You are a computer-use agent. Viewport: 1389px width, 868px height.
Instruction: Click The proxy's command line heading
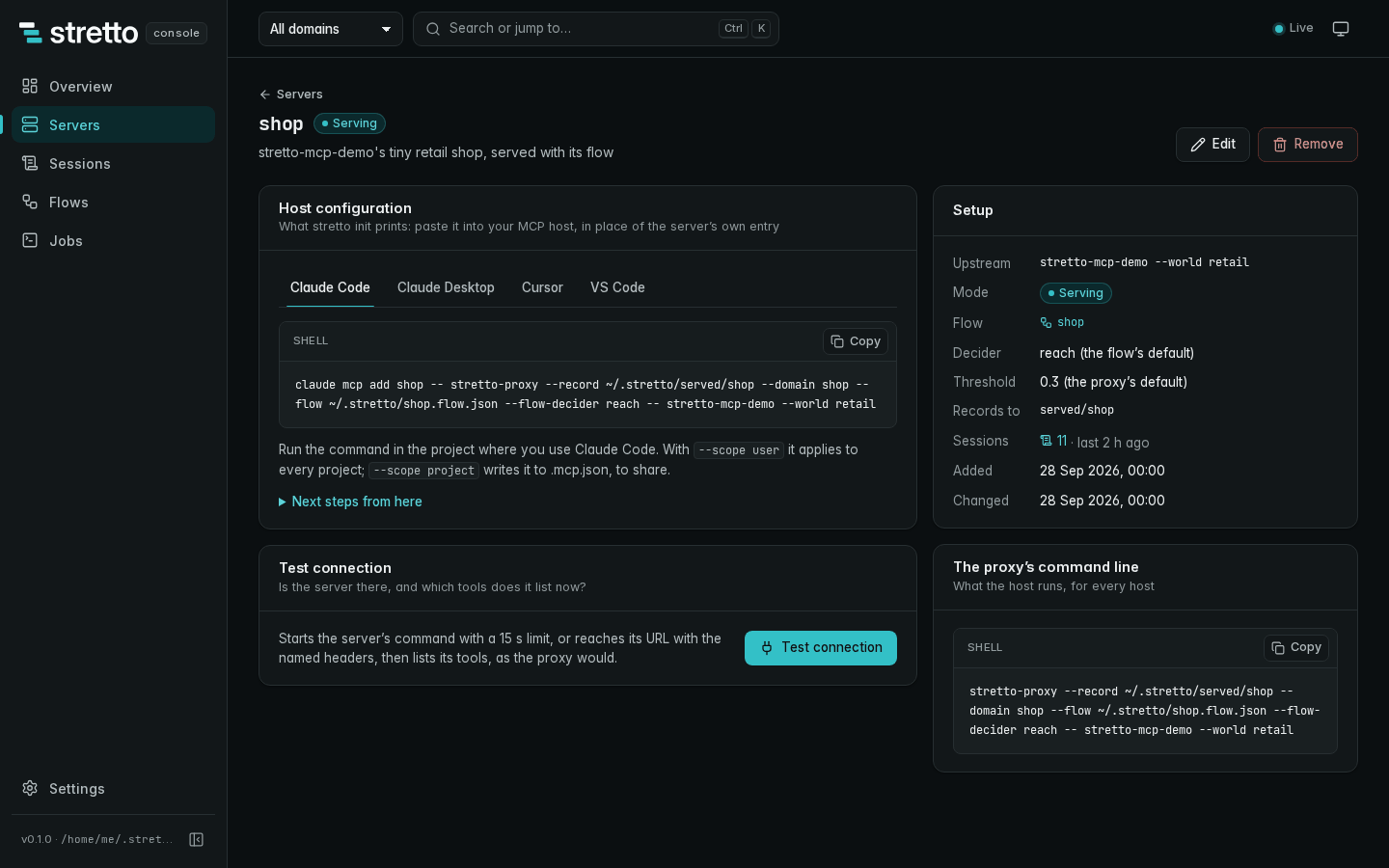pyautogui.click(x=1046, y=567)
